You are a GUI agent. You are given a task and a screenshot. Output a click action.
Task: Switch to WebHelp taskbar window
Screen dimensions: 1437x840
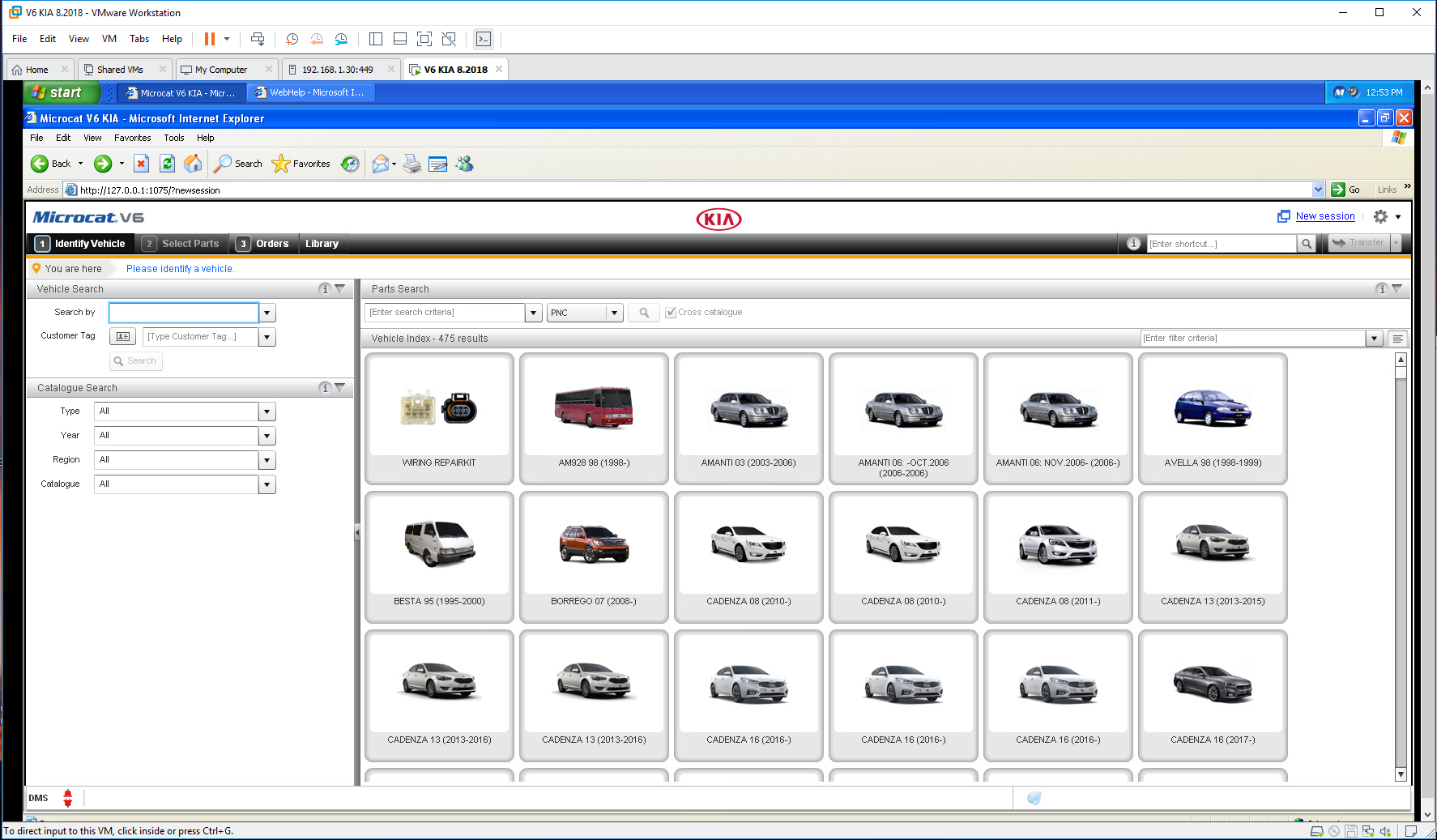coord(310,93)
